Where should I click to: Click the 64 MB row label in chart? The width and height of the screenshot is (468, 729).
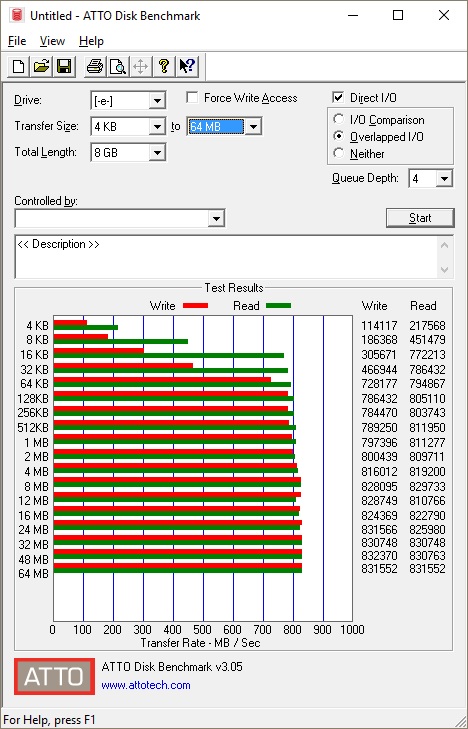pos(33,574)
